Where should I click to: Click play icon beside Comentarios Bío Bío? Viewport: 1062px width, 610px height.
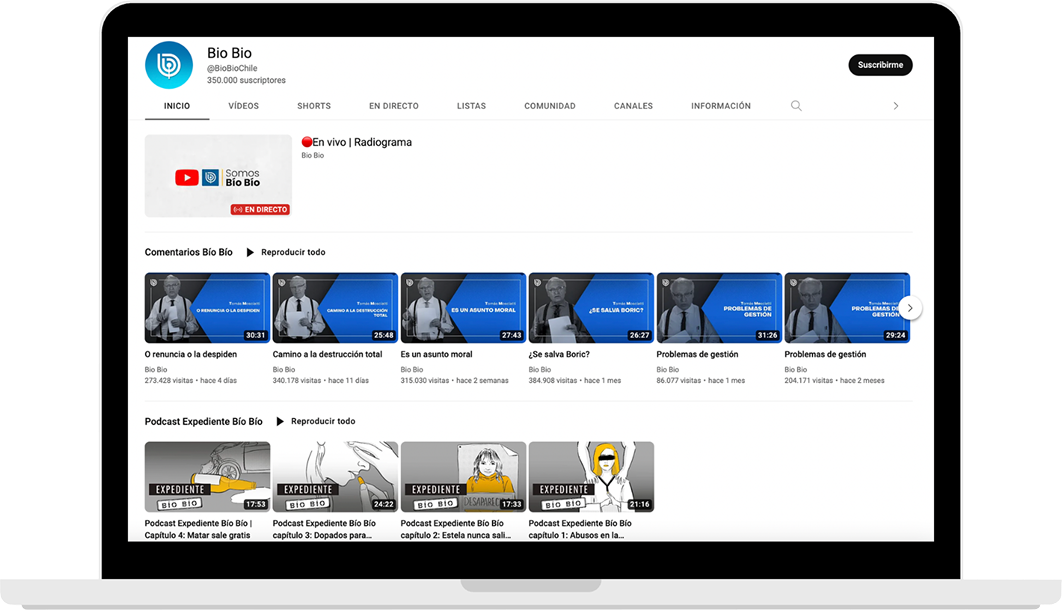250,253
